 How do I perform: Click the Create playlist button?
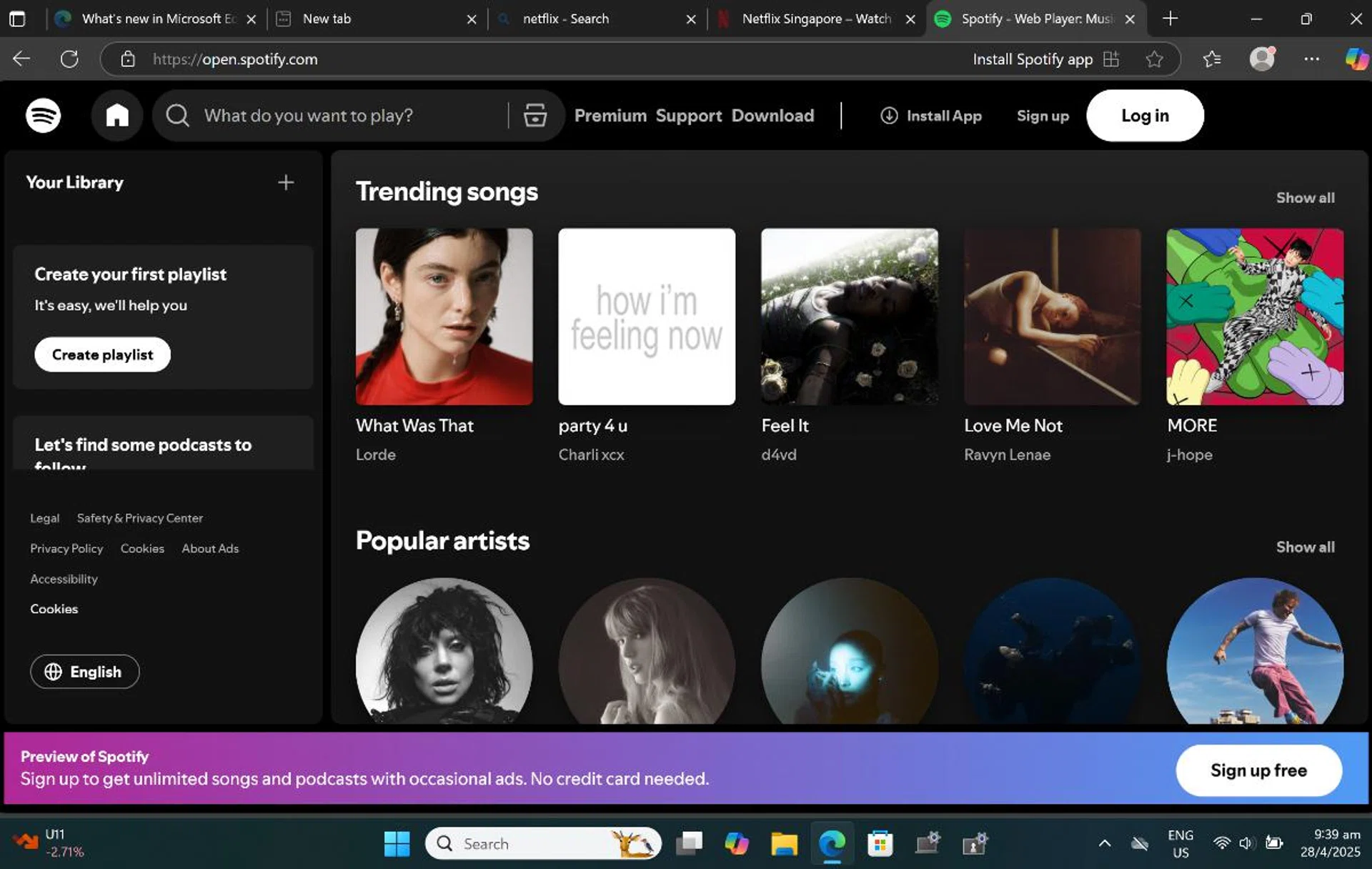click(102, 354)
